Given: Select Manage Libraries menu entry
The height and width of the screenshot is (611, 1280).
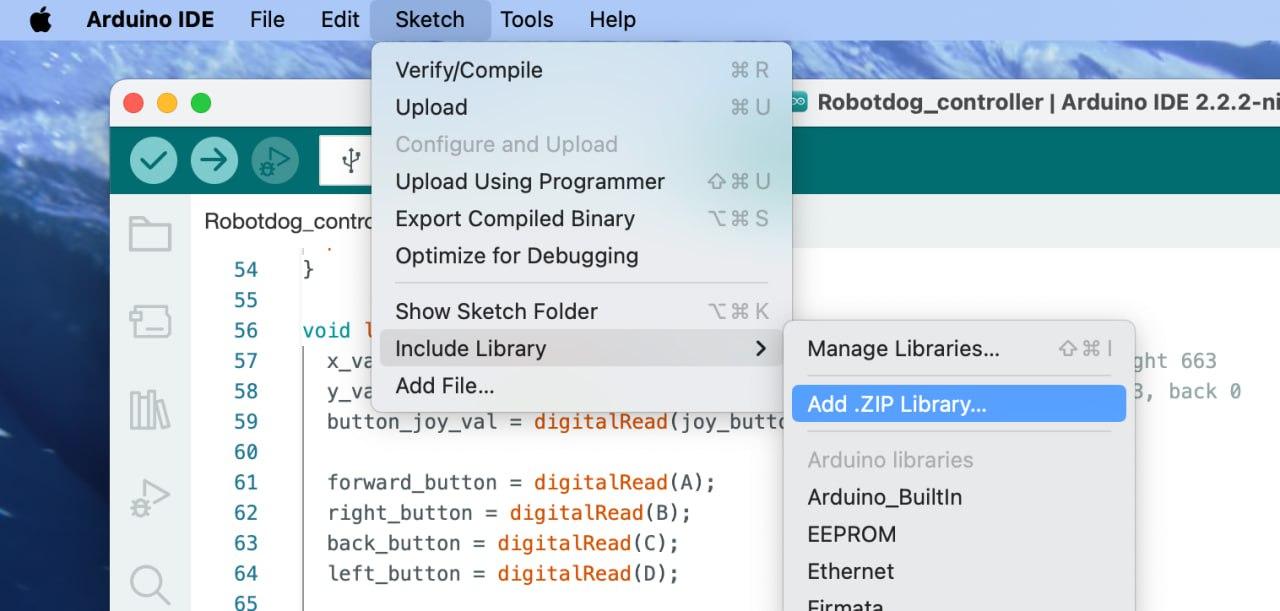Looking at the screenshot, I should pos(903,349).
